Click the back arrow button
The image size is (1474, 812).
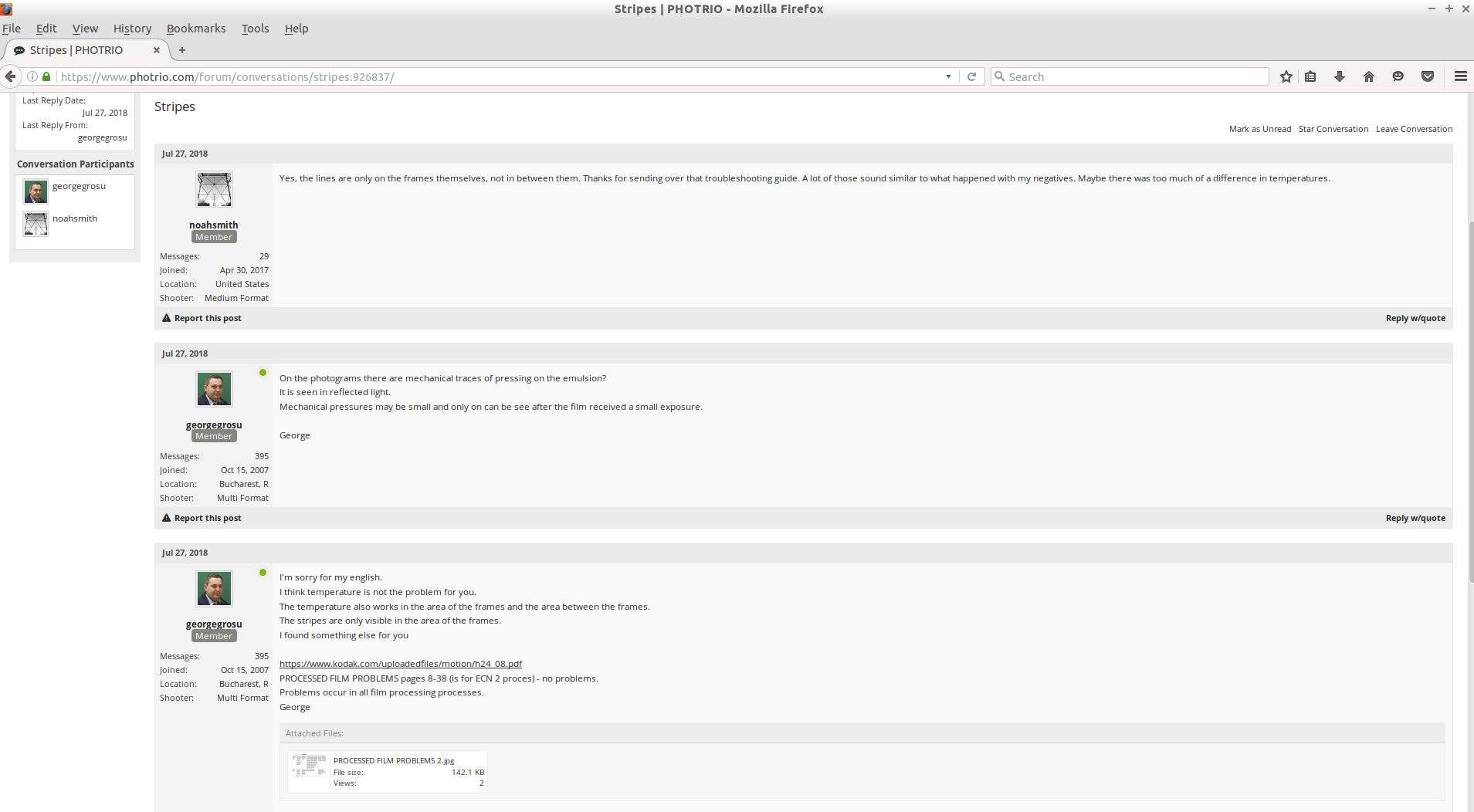point(11,76)
